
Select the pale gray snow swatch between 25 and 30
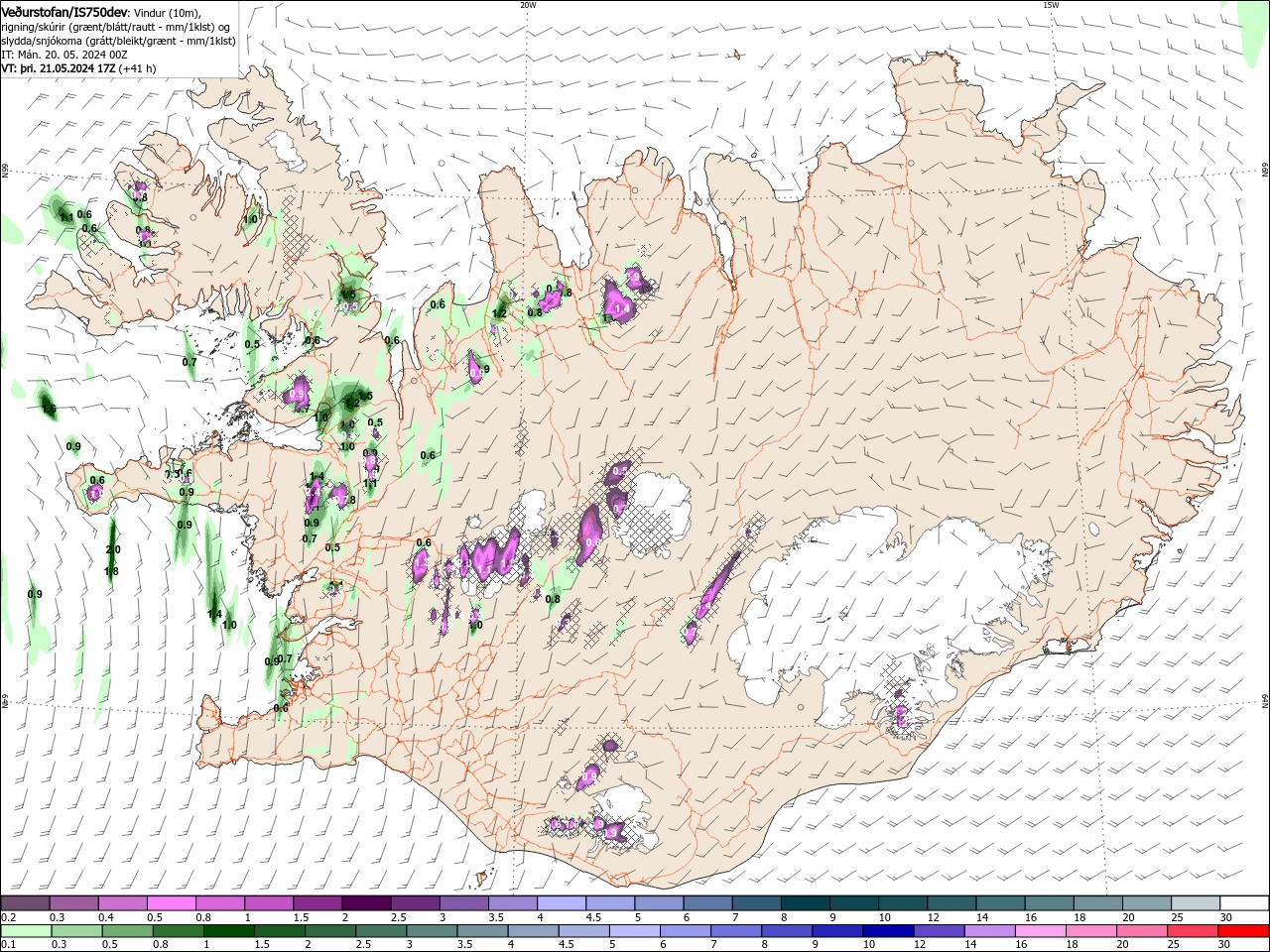click(x=1196, y=903)
